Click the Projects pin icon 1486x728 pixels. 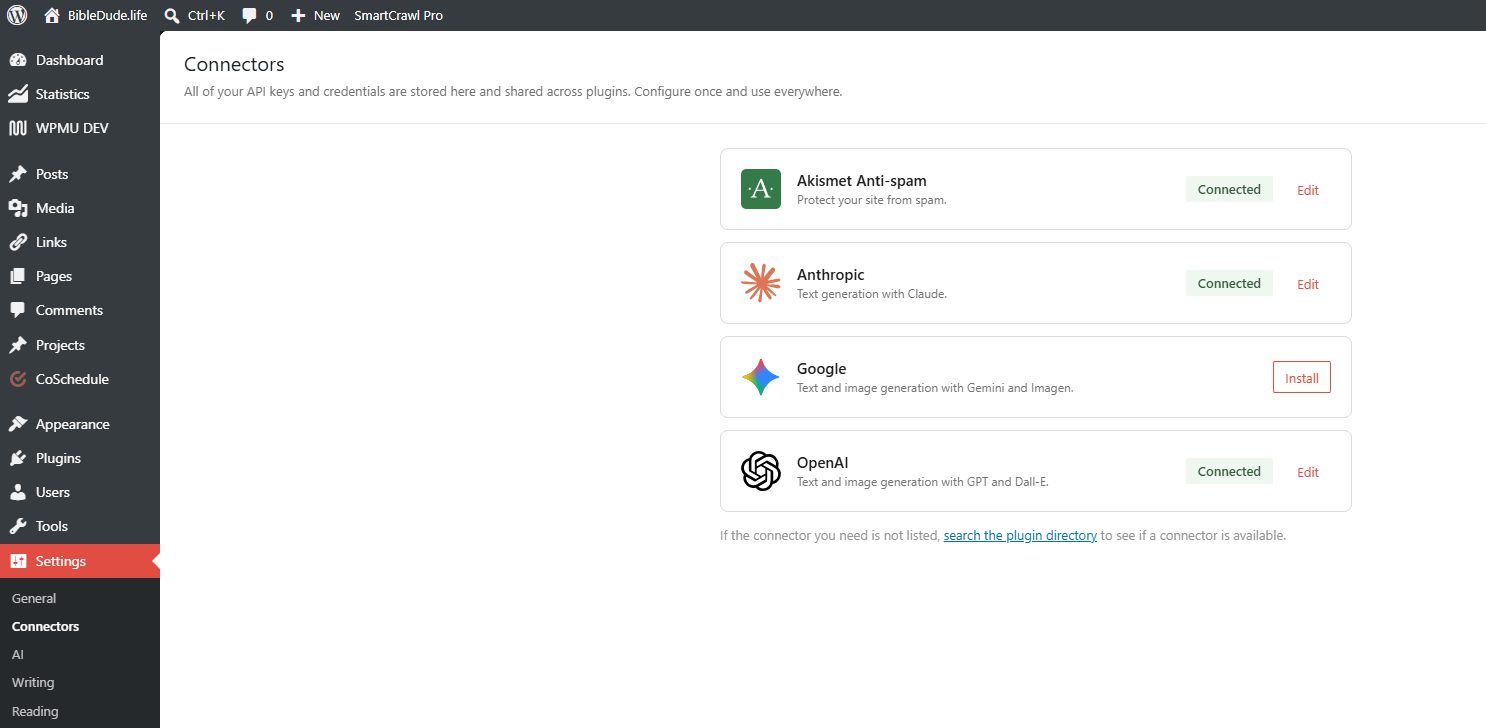point(18,345)
